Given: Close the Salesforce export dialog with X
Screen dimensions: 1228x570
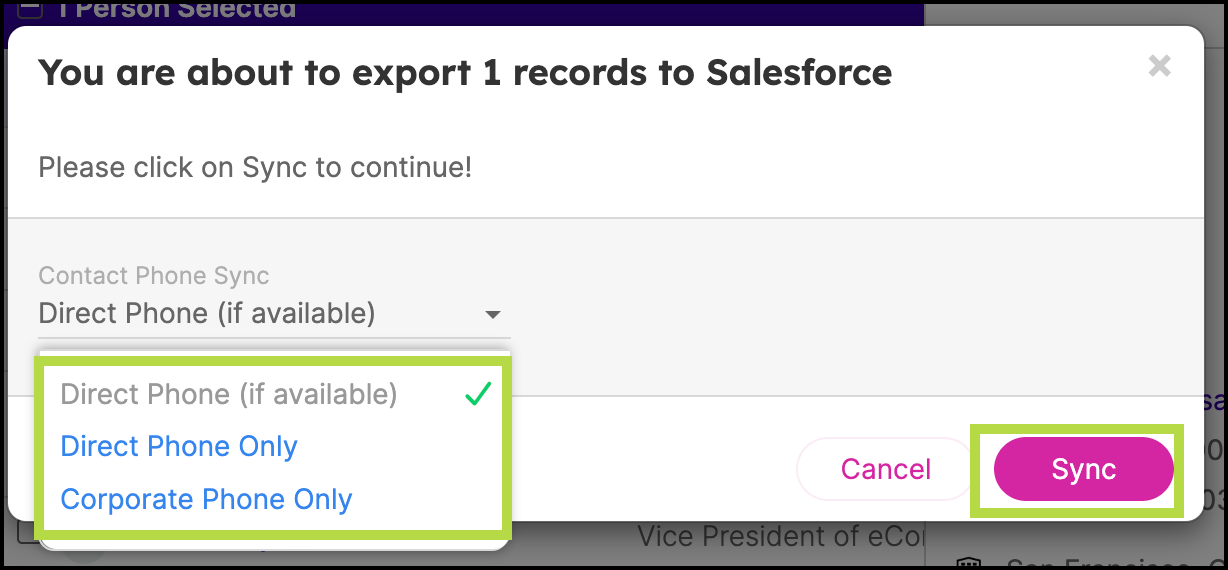Looking at the screenshot, I should [1159, 66].
